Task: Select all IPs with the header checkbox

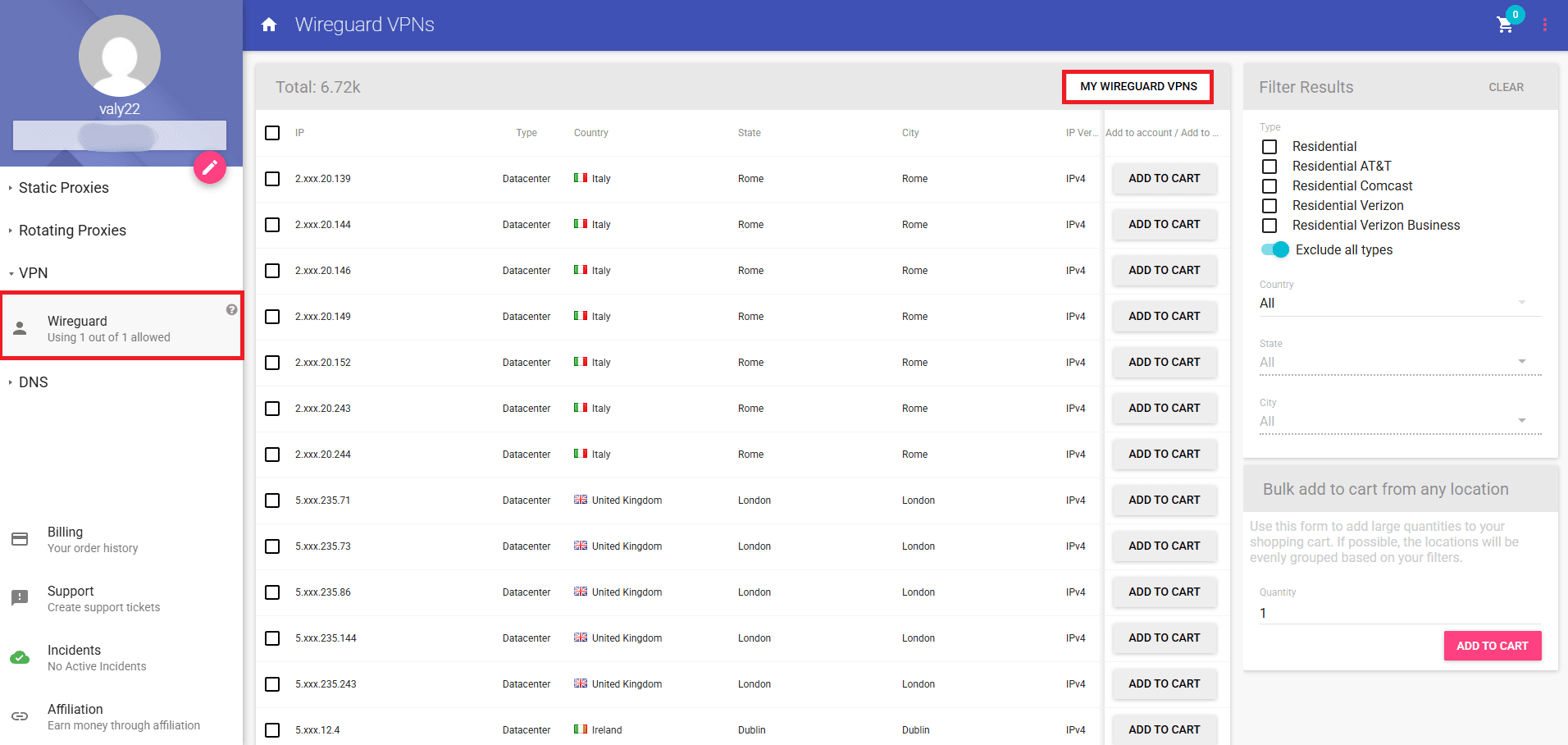Action: pos(272,132)
